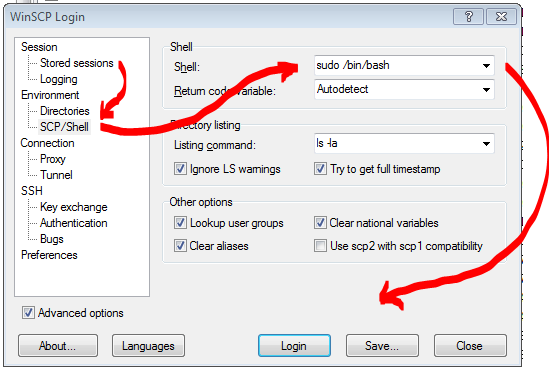Open Directories settings page

click(x=65, y=111)
